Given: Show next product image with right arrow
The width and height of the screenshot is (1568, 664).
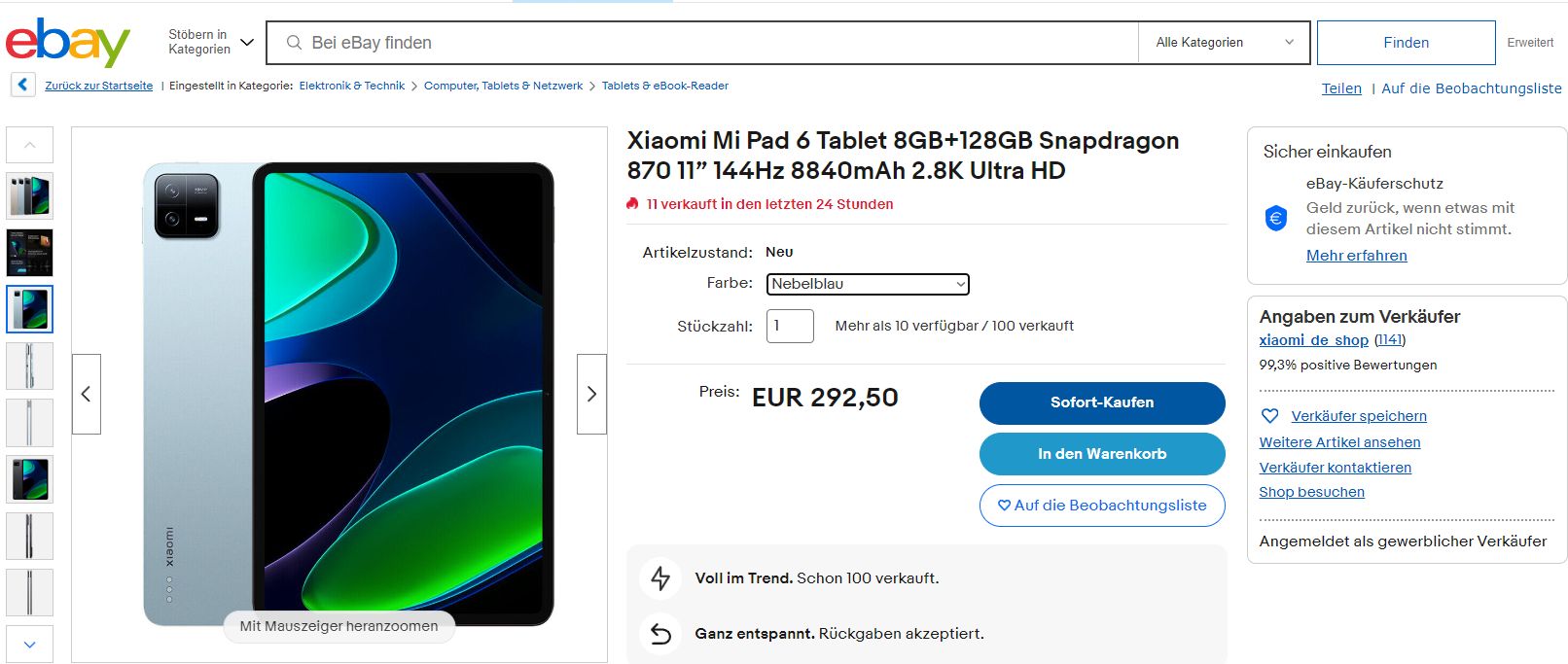Looking at the screenshot, I should (x=591, y=394).
